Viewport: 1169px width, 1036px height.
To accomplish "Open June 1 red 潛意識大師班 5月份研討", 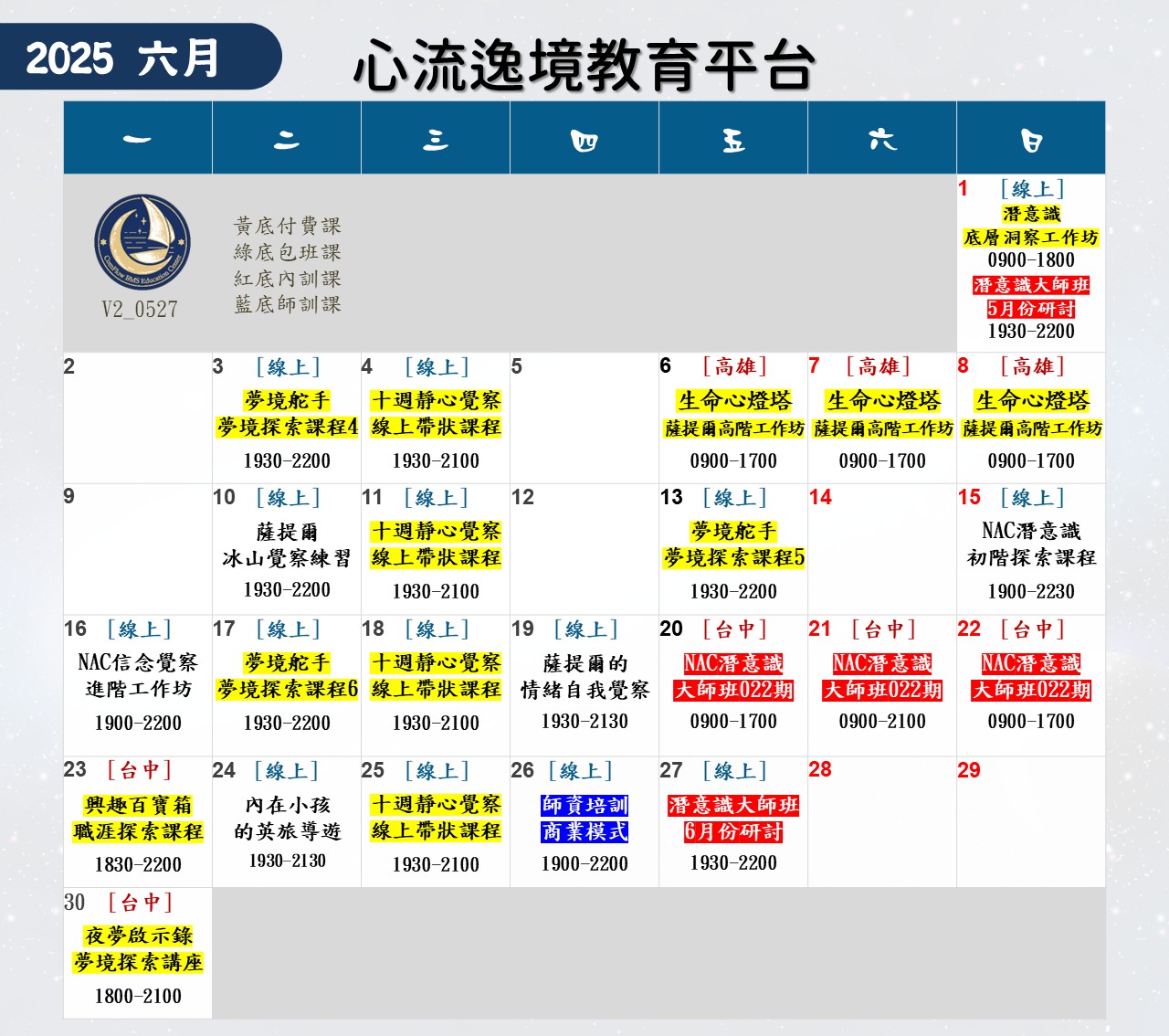I will click(x=1031, y=297).
